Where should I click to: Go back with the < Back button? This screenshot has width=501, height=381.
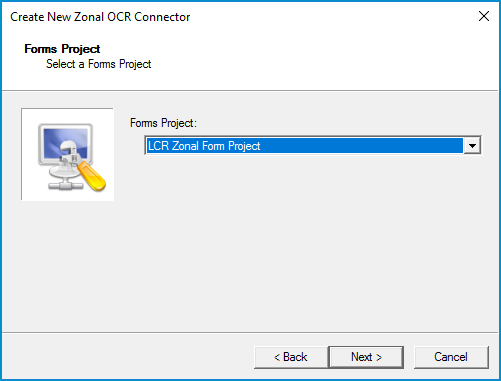click(x=291, y=357)
